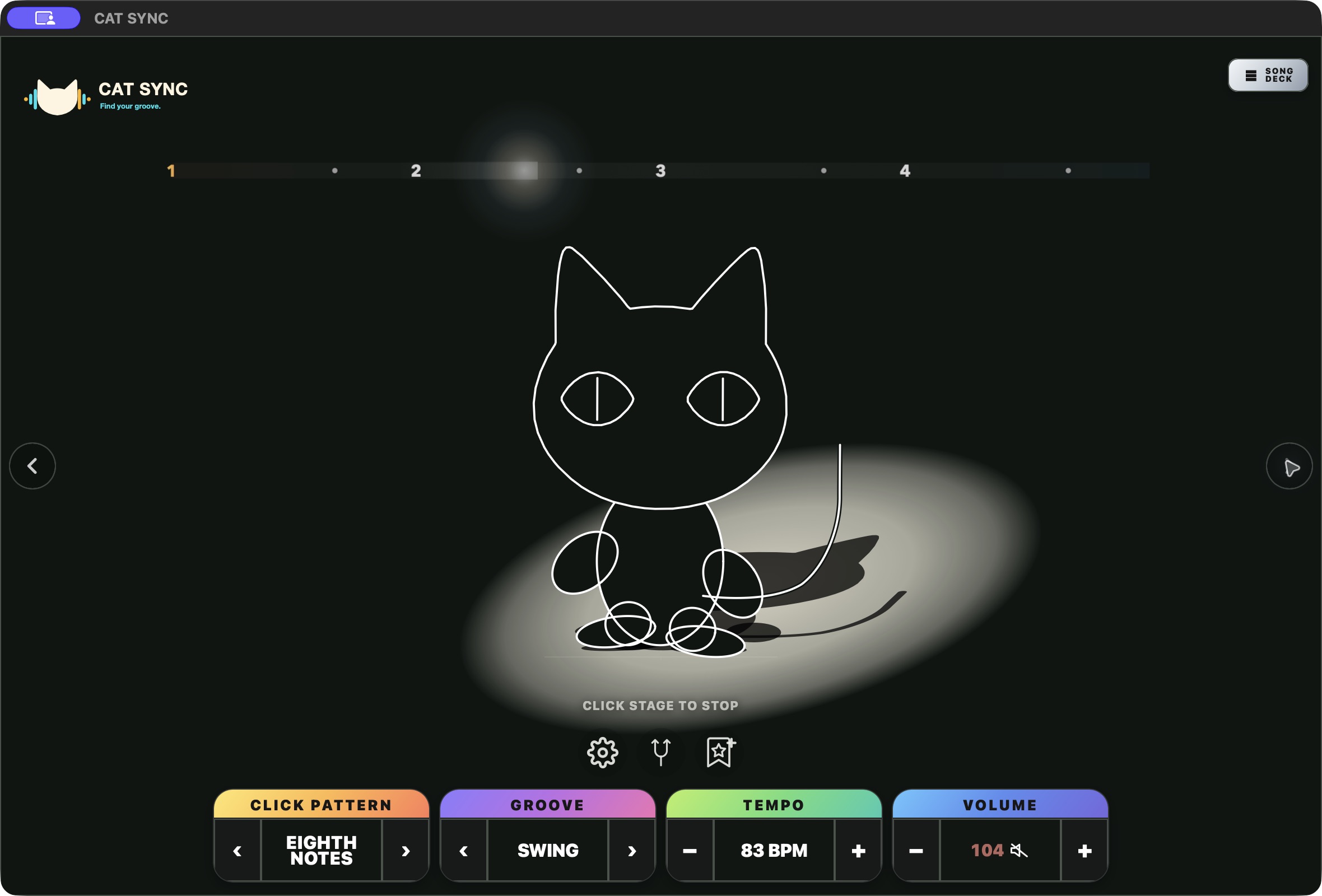
Task: Click the screen-share icon in title bar
Action: [44, 18]
